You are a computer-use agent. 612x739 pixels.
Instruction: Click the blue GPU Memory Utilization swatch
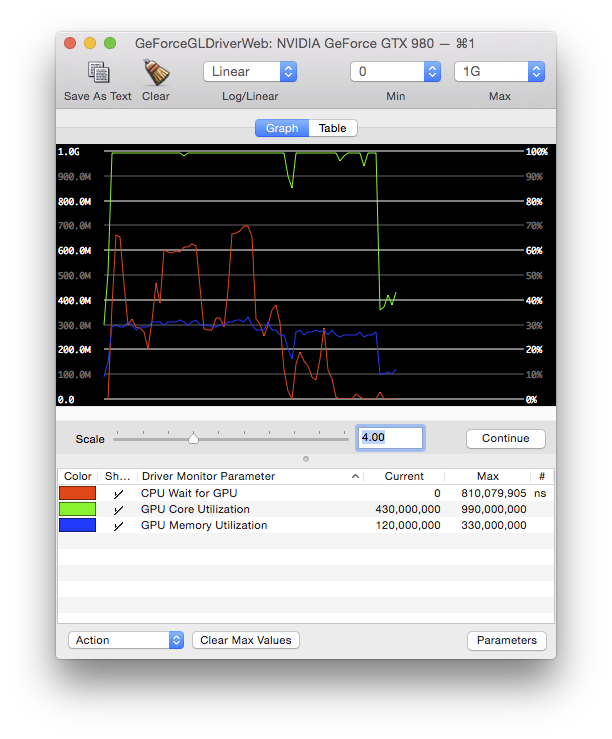[77, 525]
